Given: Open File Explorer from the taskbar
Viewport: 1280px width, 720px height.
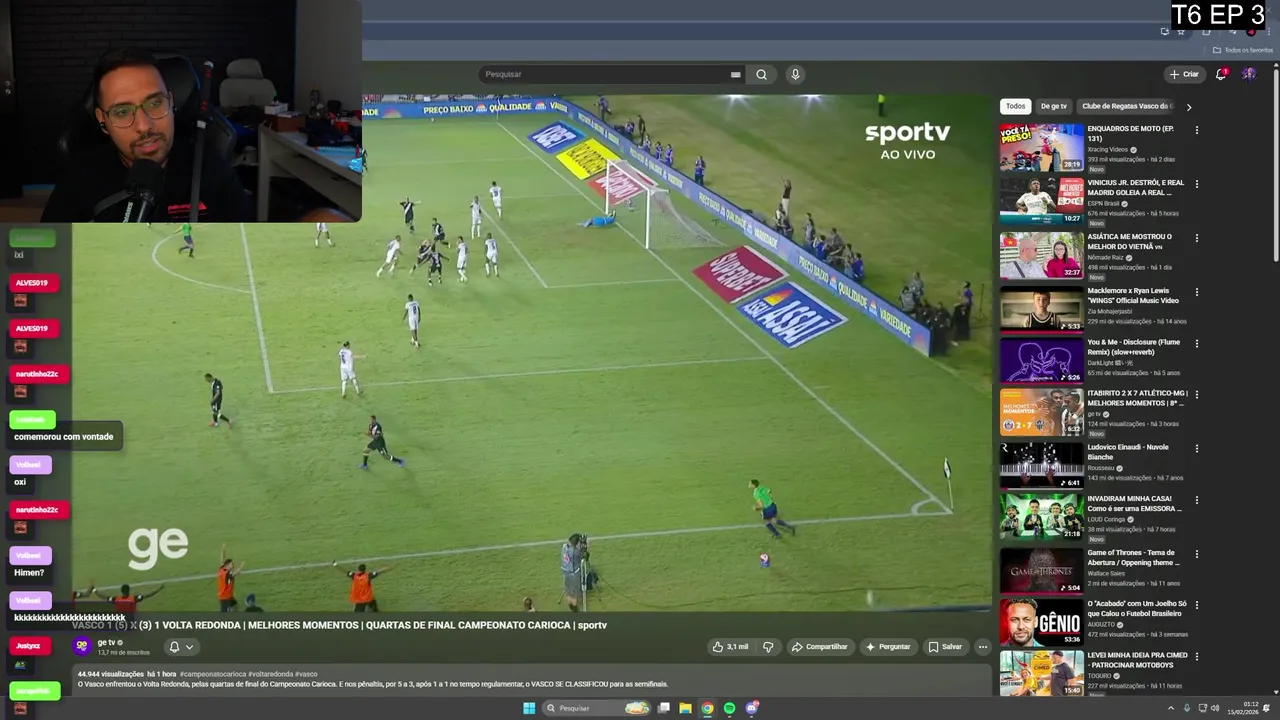Looking at the screenshot, I should [685, 708].
